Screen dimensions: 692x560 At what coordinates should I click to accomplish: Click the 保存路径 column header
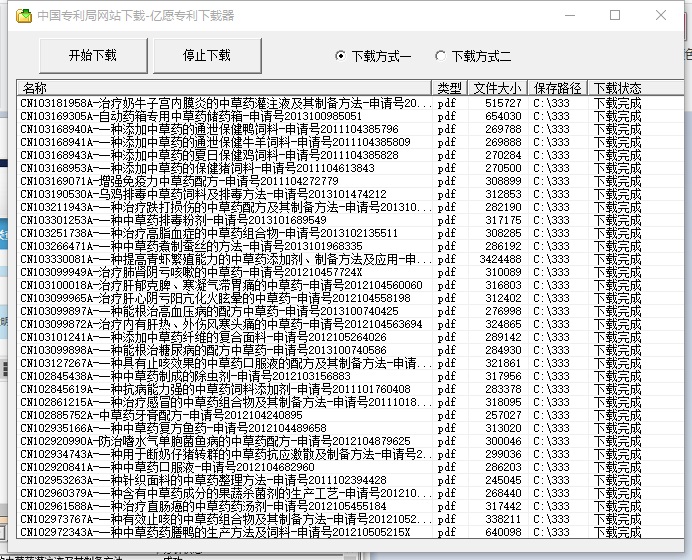557,88
